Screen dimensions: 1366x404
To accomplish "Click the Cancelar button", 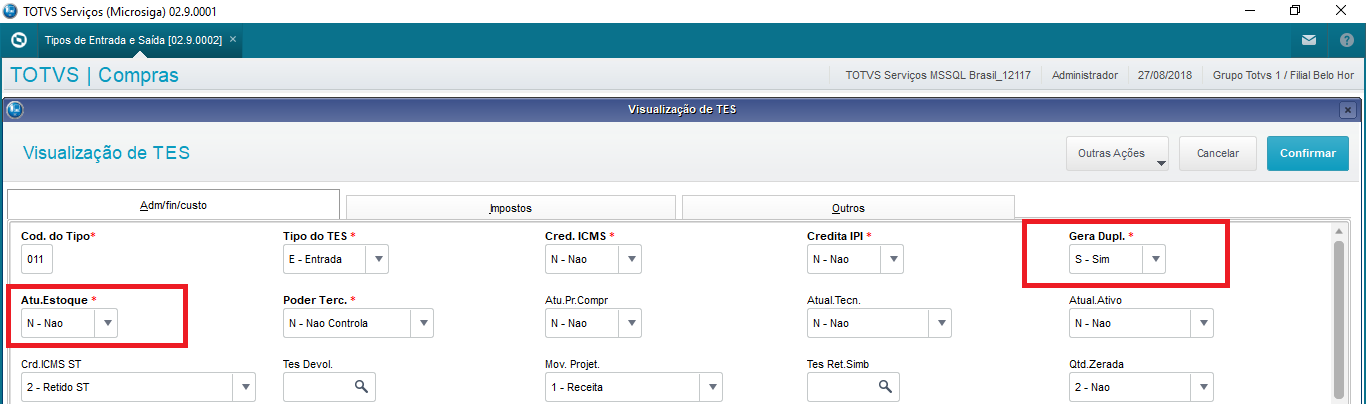I will 1218,153.
